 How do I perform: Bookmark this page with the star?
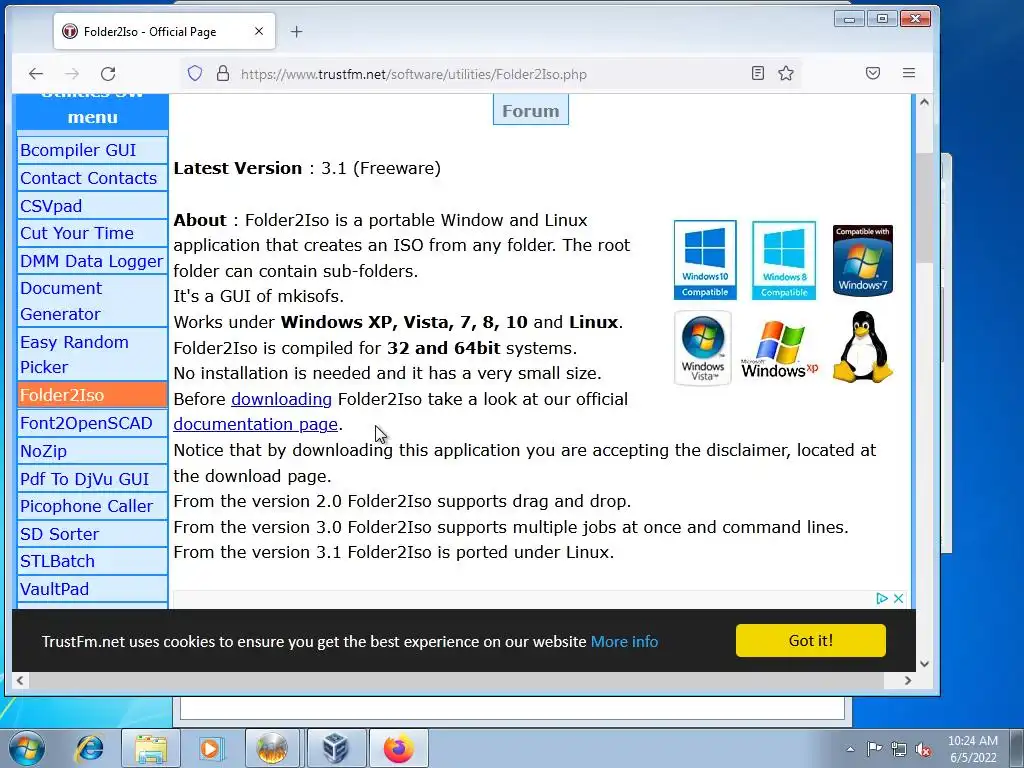click(x=786, y=73)
